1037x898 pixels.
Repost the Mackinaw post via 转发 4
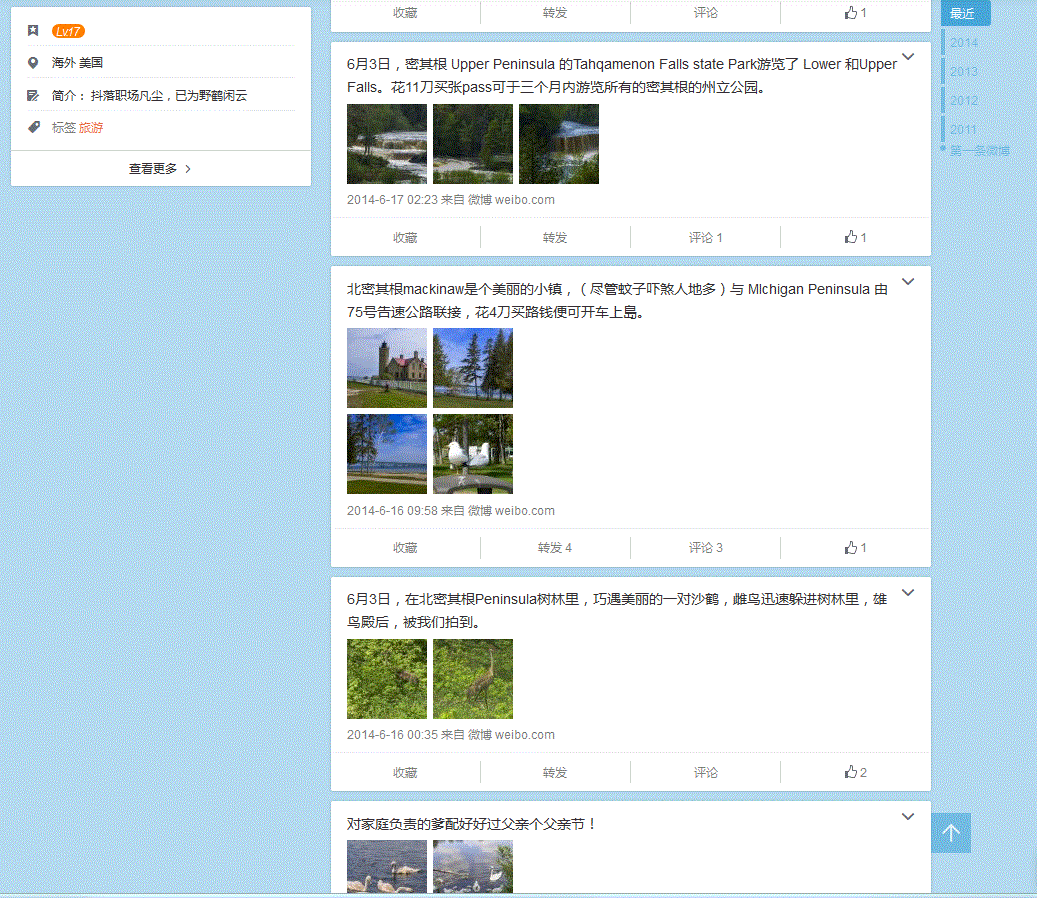point(555,548)
